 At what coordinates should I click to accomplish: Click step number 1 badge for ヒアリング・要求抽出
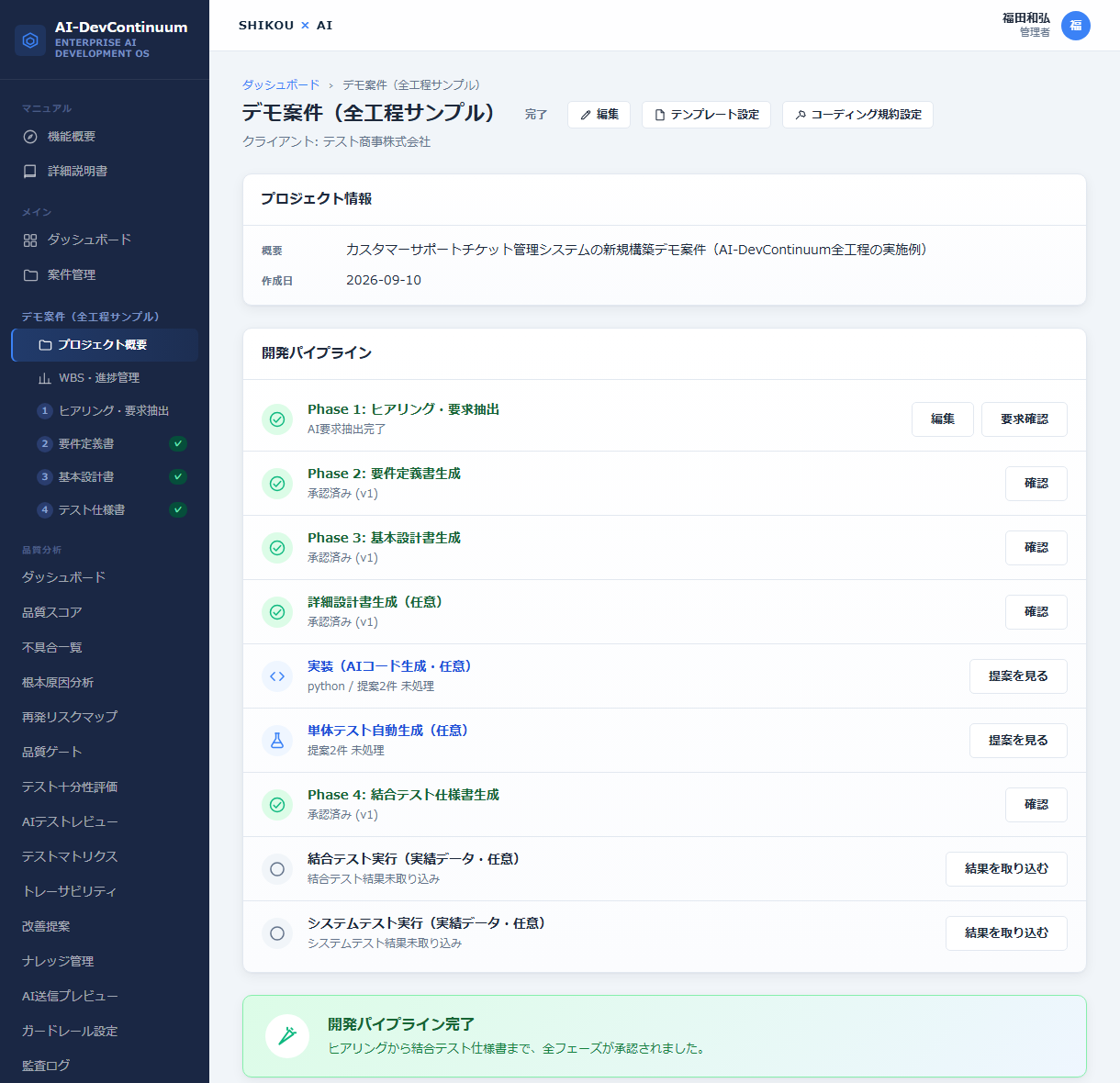(x=44, y=411)
